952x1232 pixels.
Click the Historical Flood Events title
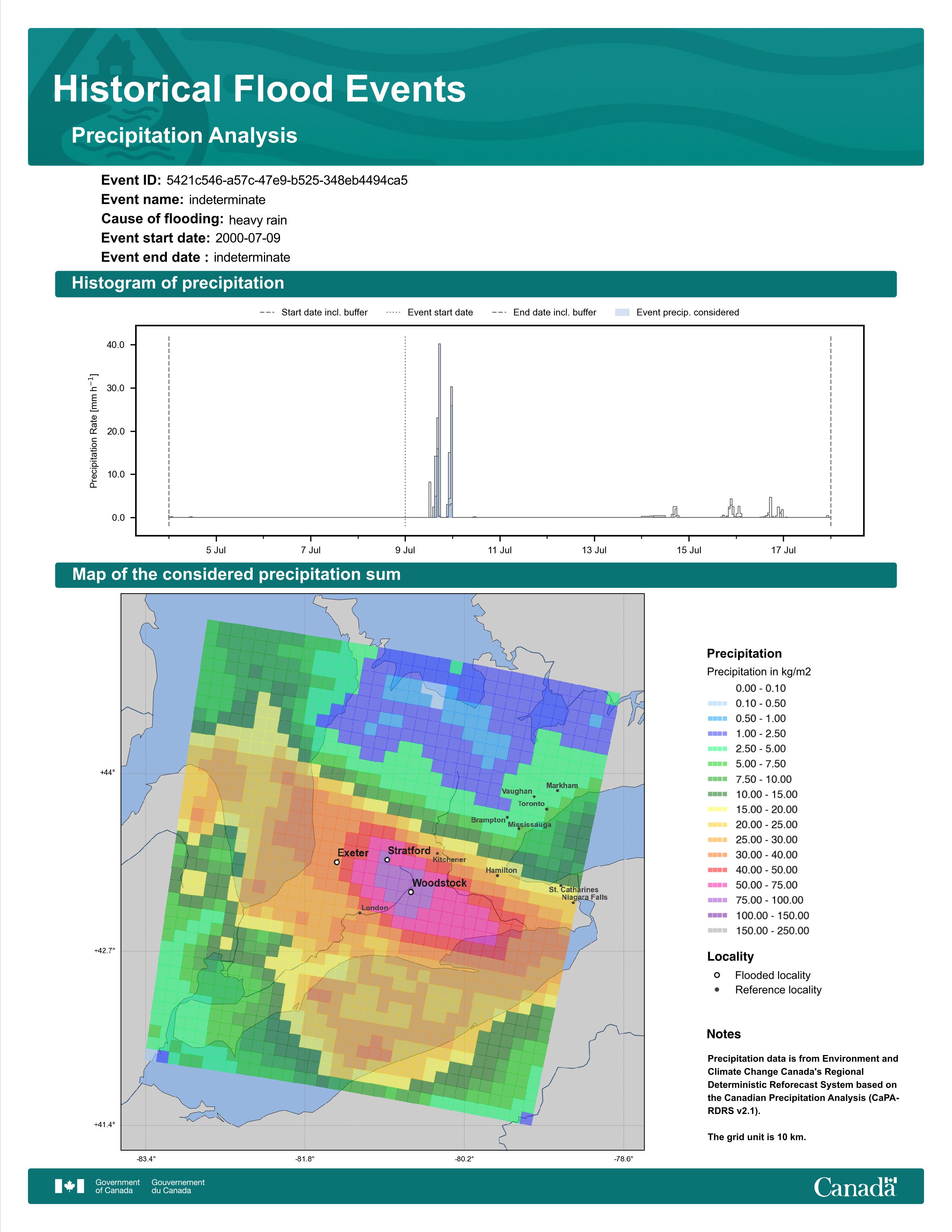[x=259, y=89]
